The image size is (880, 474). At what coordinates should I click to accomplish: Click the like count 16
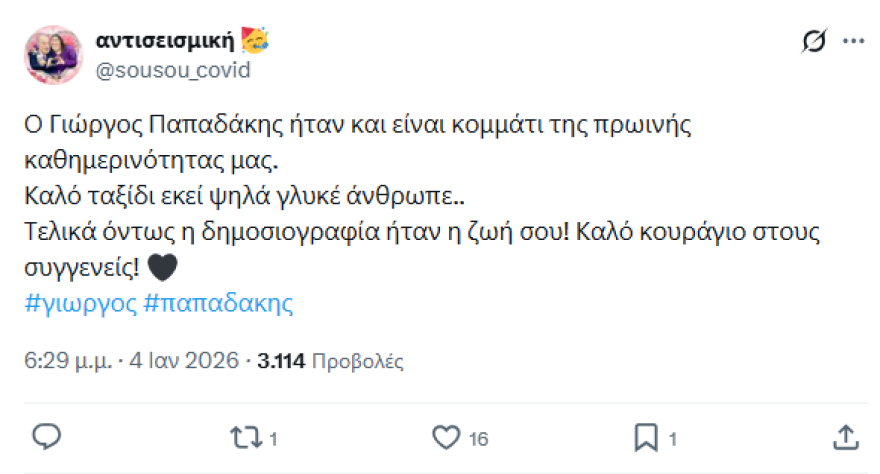click(x=478, y=438)
